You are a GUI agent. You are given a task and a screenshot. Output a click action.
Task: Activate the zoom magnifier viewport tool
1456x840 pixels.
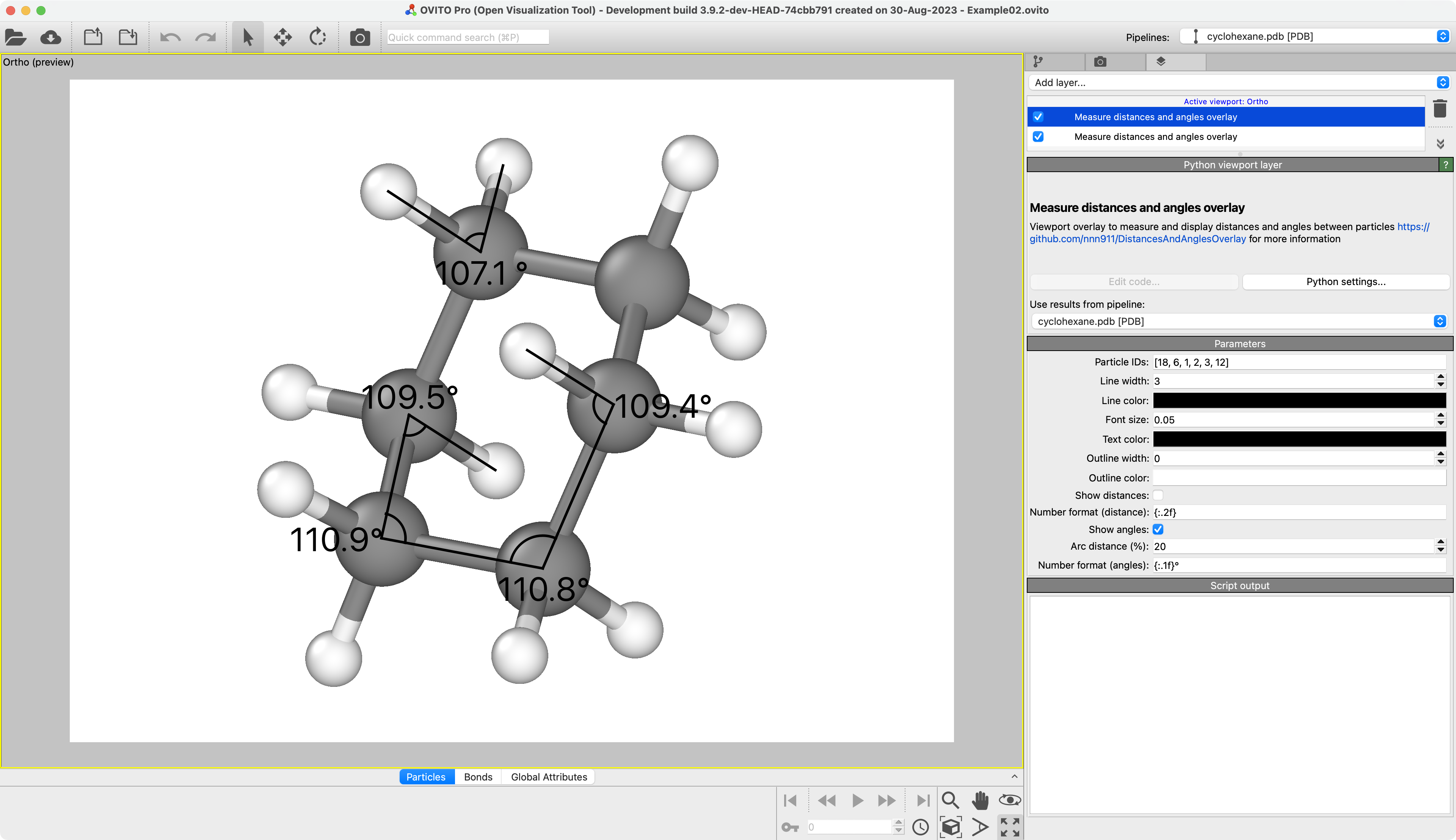coord(950,800)
